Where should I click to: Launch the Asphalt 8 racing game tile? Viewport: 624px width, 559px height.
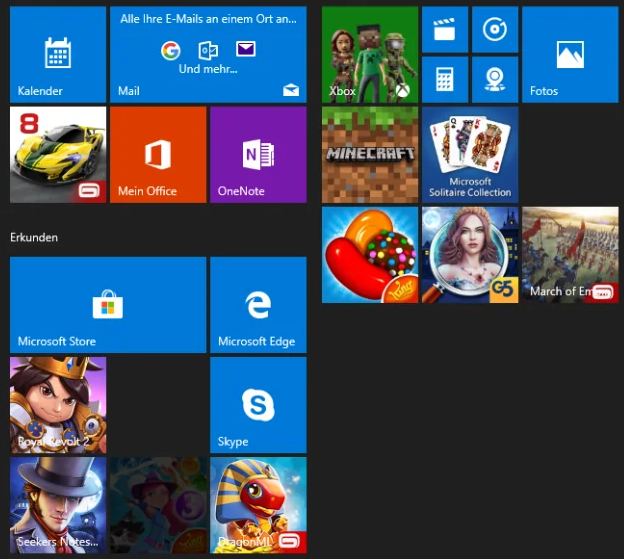(x=58, y=155)
